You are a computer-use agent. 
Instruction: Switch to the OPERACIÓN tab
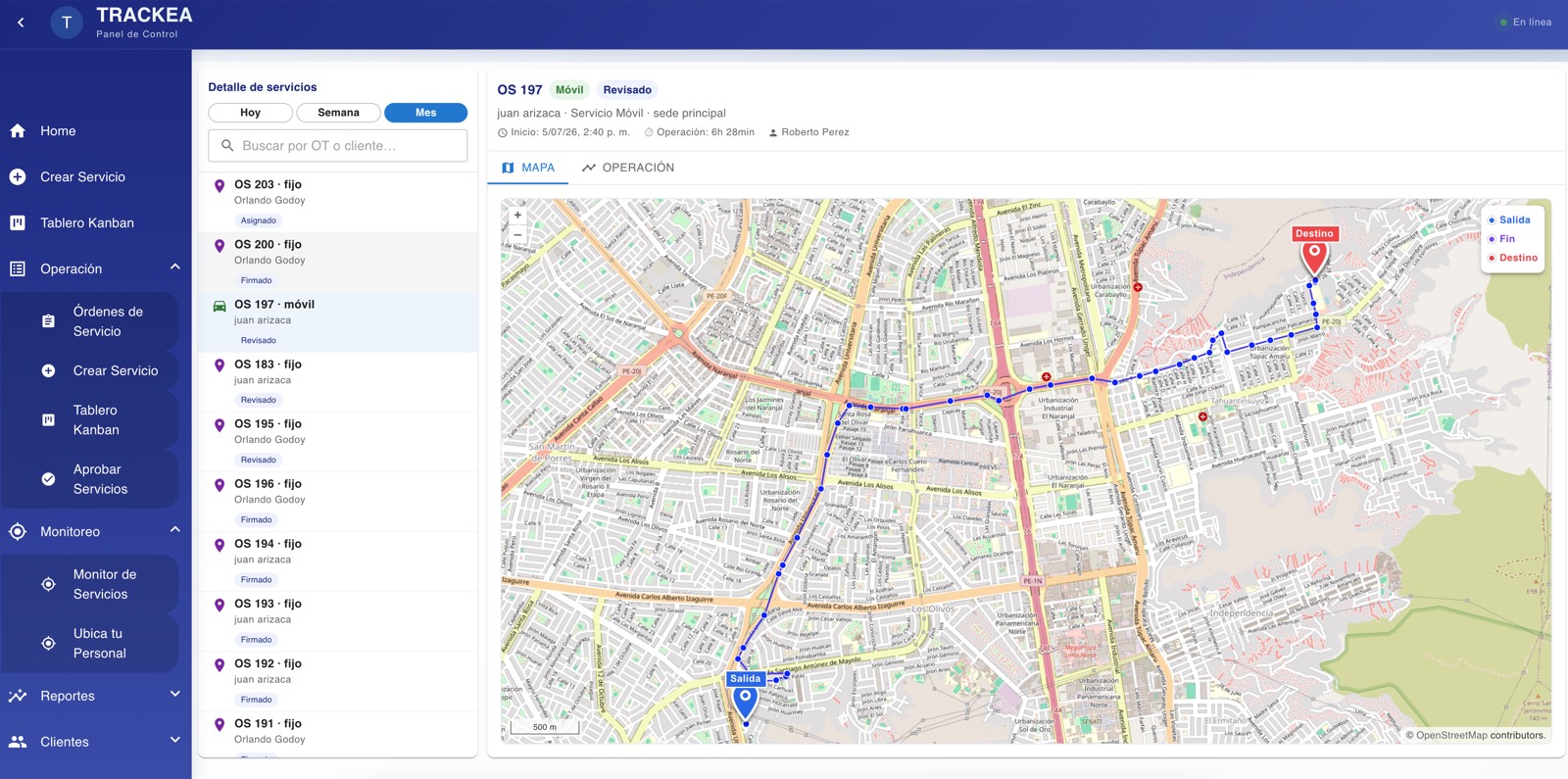(x=628, y=168)
